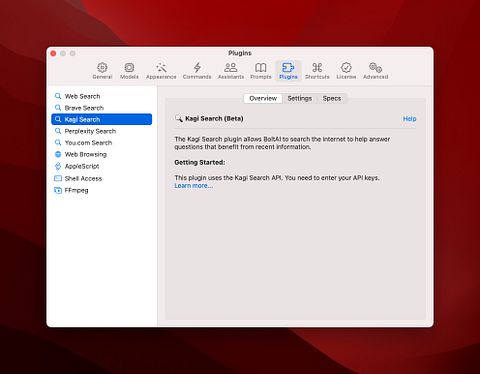Open the Models toolbar icon
The width and height of the screenshot is (480, 374).
pyautogui.click(x=129, y=71)
